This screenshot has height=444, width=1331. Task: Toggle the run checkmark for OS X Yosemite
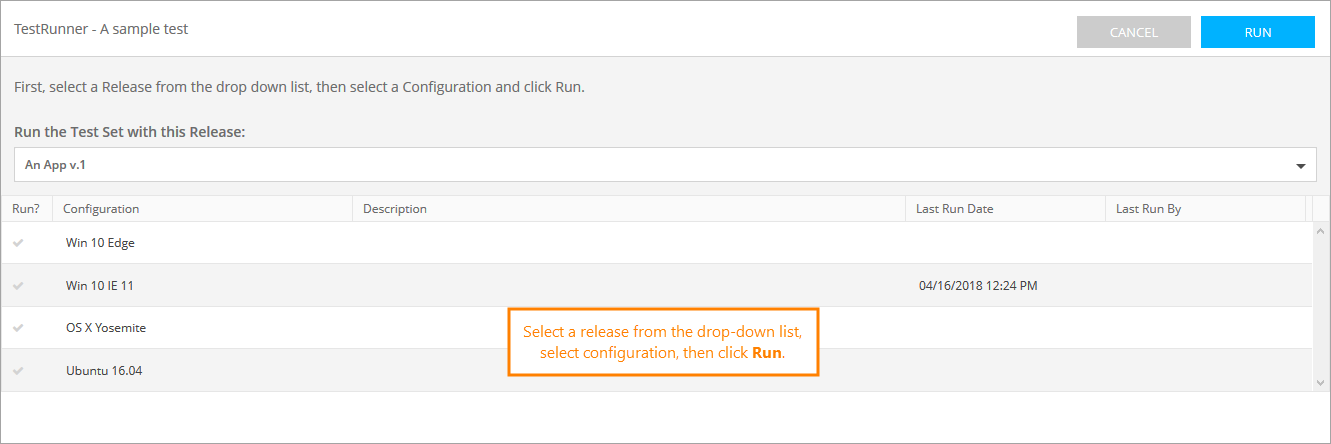18,328
